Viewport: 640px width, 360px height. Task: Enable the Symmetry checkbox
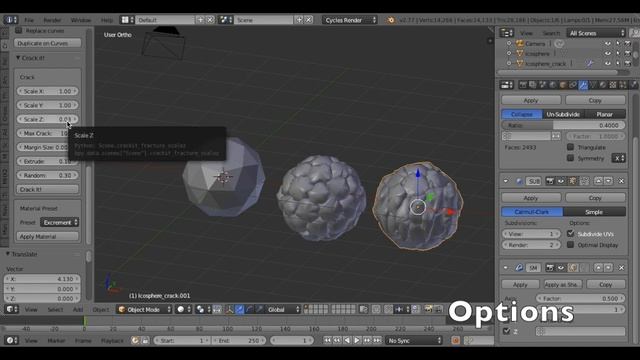(571, 158)
